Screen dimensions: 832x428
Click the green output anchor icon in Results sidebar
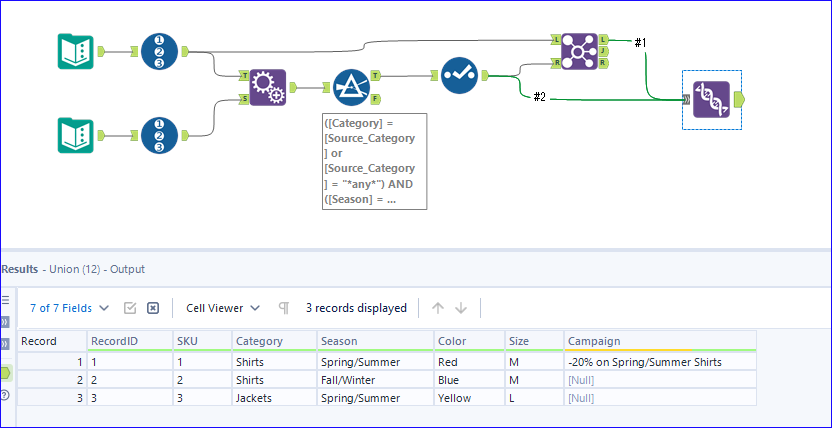point(5,373)
